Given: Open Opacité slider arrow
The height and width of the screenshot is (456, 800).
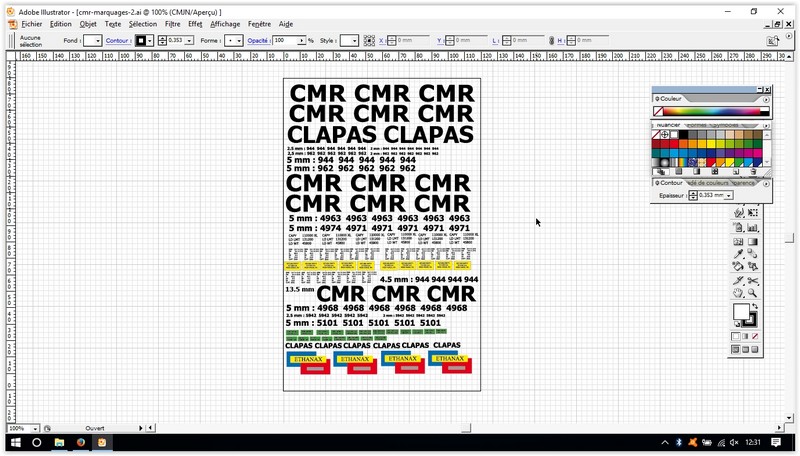Looking at the screenshot, I should click(x=302, y=40).
